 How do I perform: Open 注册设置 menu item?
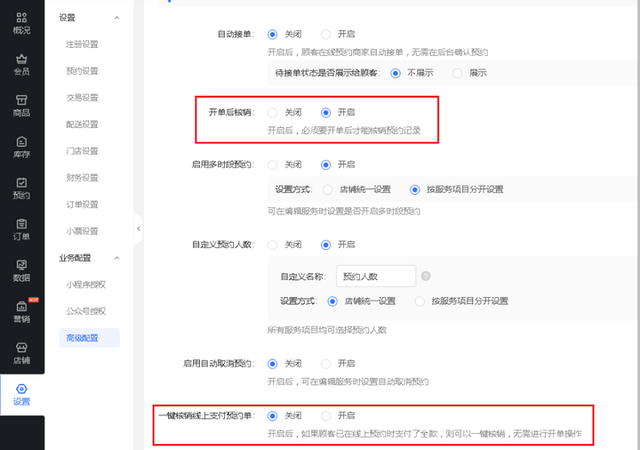point(82,44)
